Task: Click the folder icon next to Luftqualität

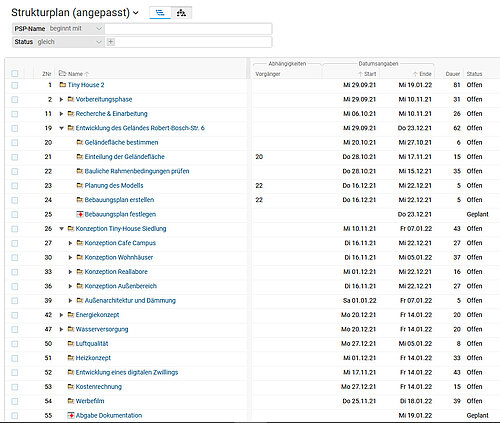Action: pyautogui.click(x=70, y=343)
